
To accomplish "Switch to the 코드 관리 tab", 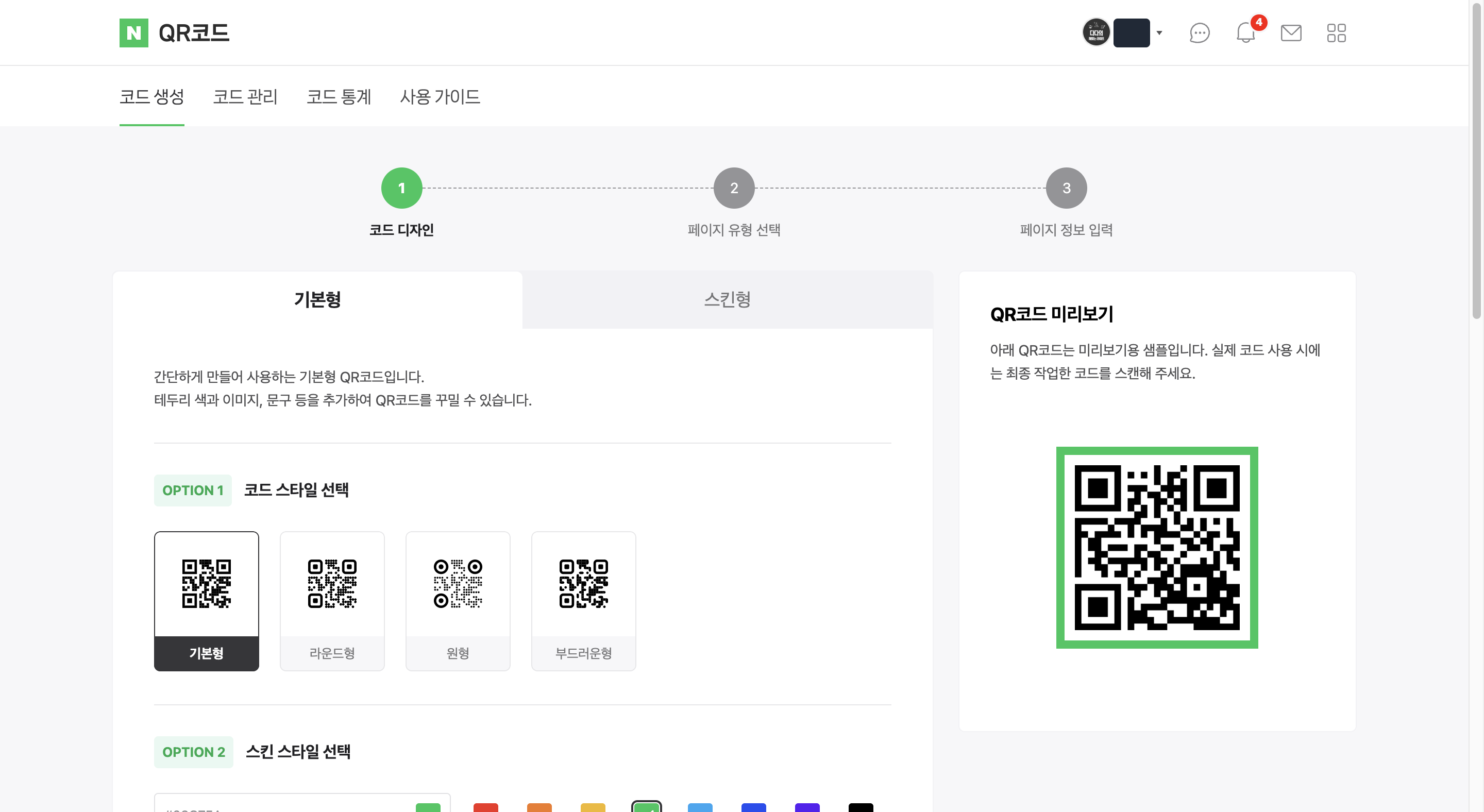I will pyautogui.click(x=245, y=97).
